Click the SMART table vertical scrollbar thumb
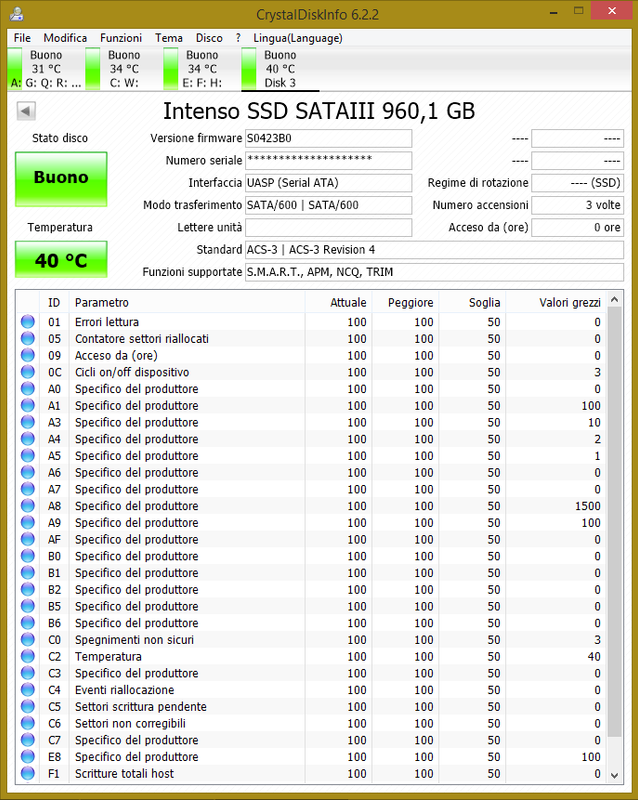Screen dimensions: 638x800 pyautogui.click(x=615, y=522)
